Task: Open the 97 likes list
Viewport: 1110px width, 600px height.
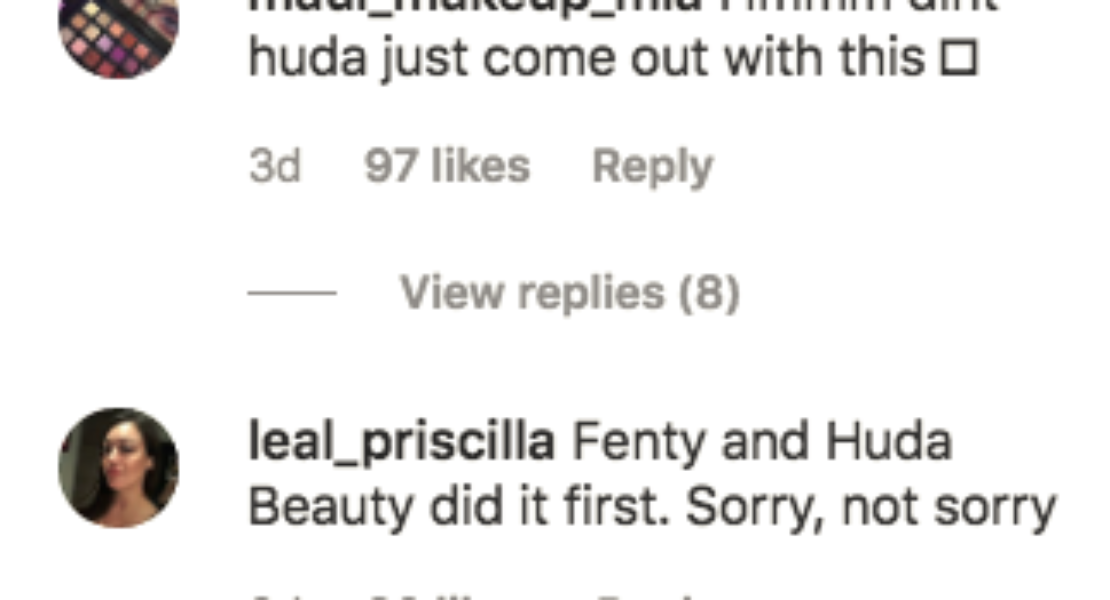Action: 446,166
